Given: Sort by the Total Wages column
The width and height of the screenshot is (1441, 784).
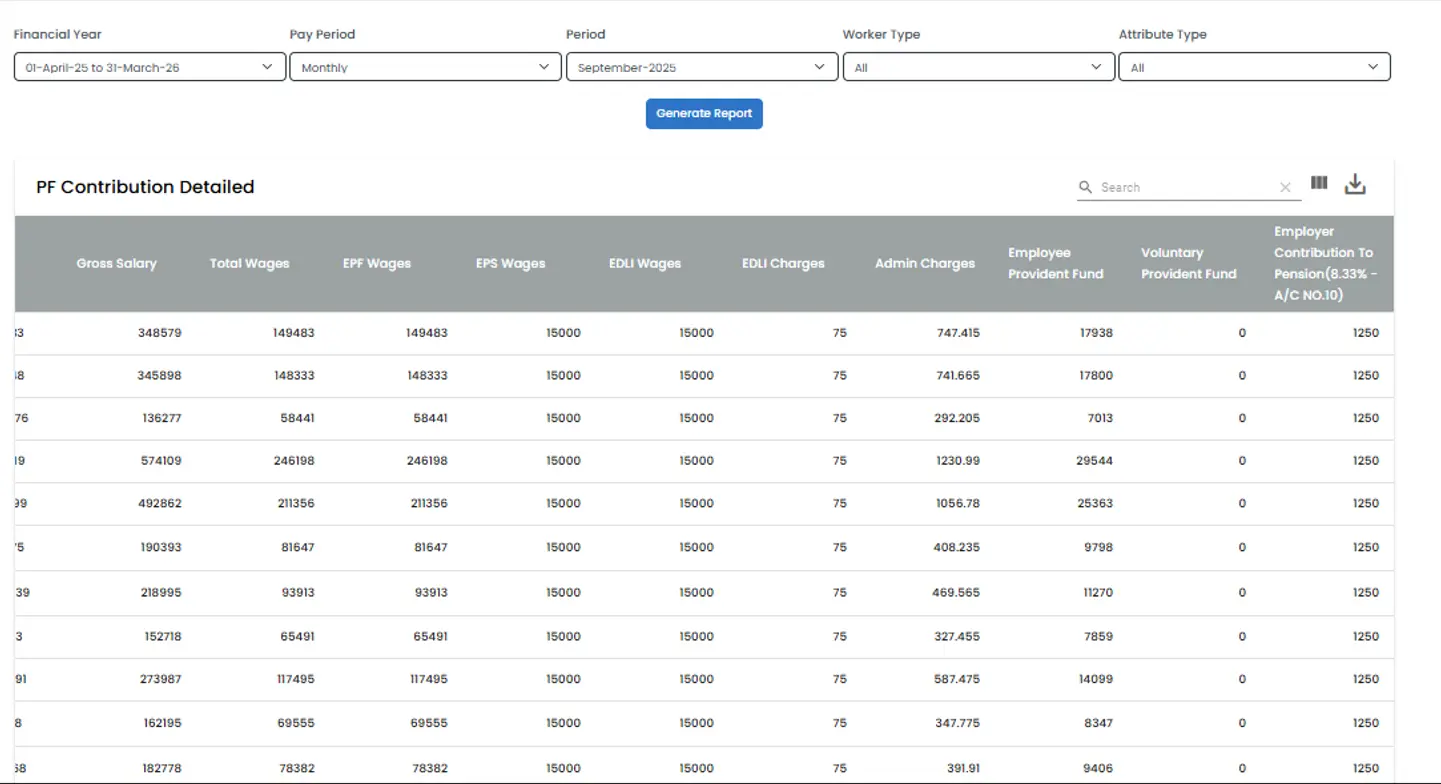Looking at the screenshot, I should coord(249,263).
